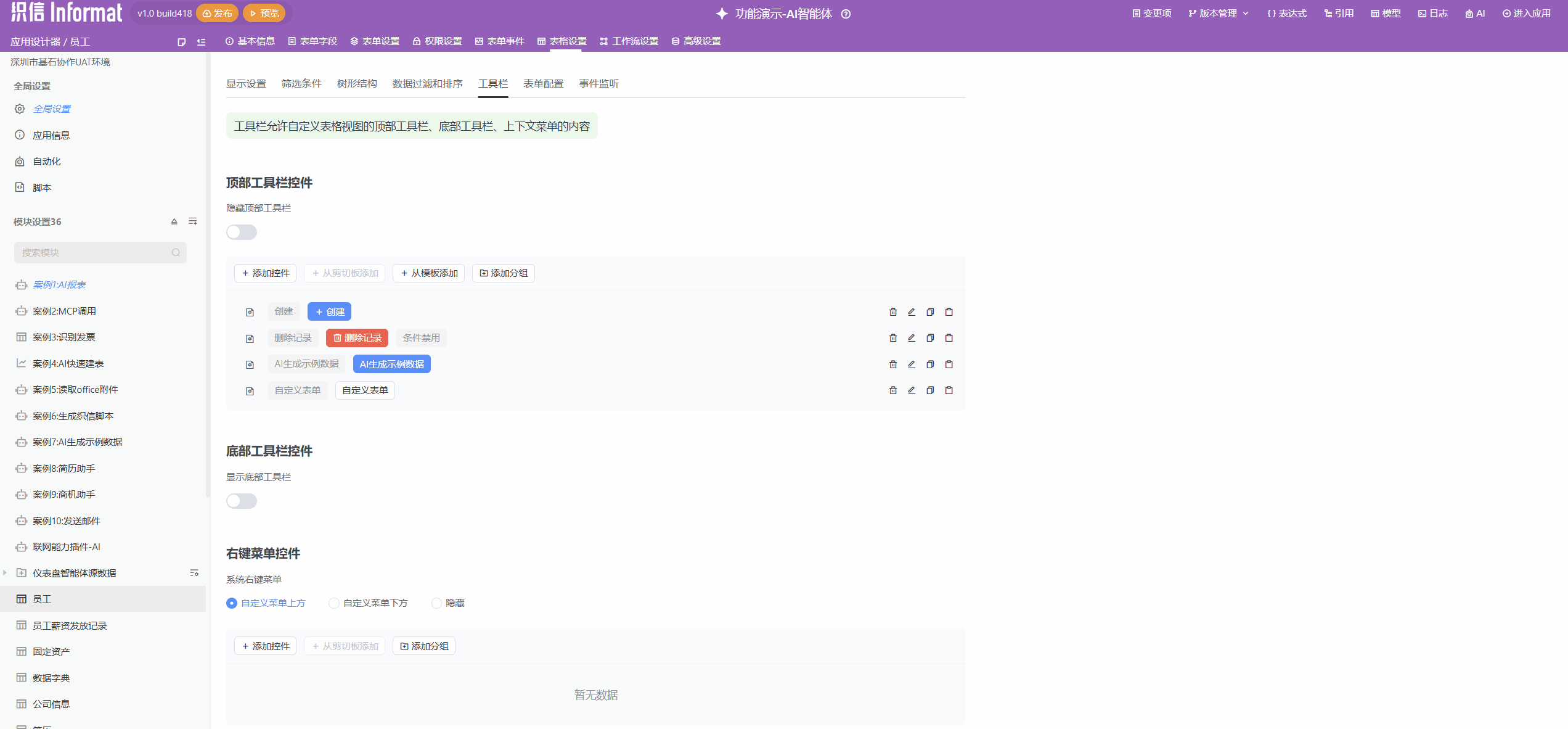
Task: Expand the 仪表盘智能体源数据 folder
Action: [5, 573]
